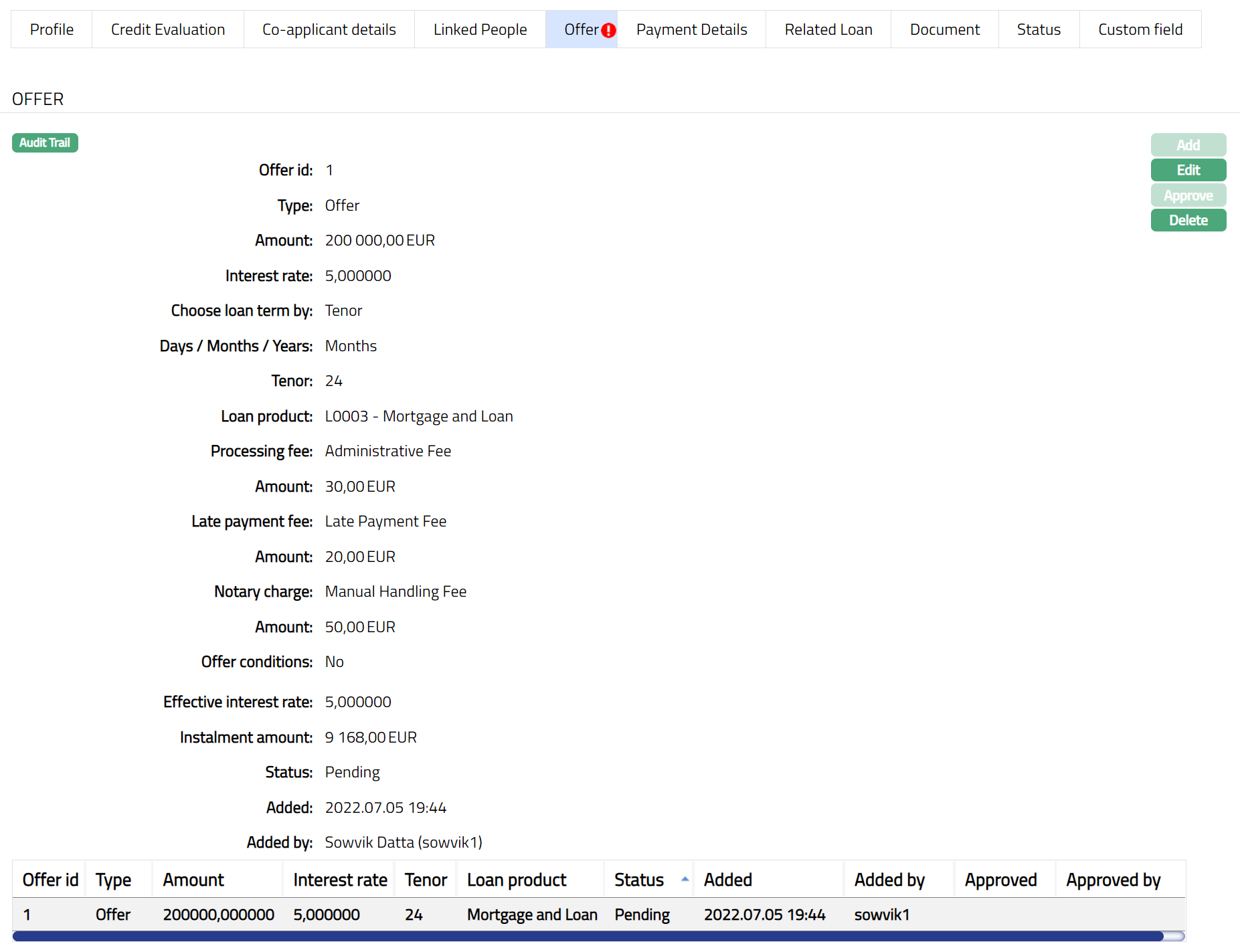Screen dimensions: 1240x952
Task: Open the Custom field tab
Action: coord(1140,29)
